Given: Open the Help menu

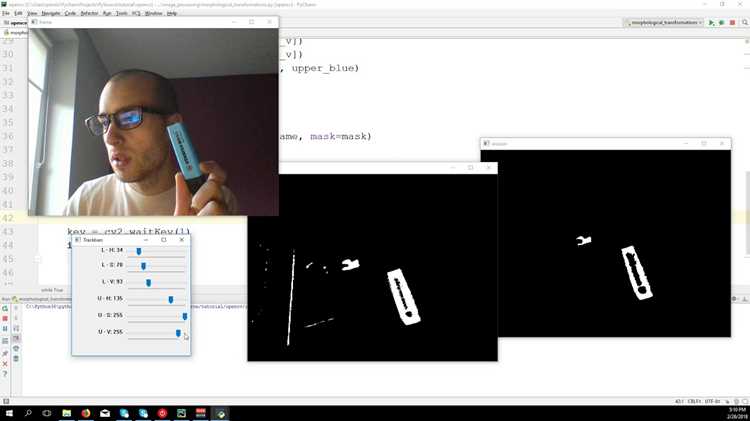Looking at the screenshot, I should pyautogui.click(x=172, y=13).
